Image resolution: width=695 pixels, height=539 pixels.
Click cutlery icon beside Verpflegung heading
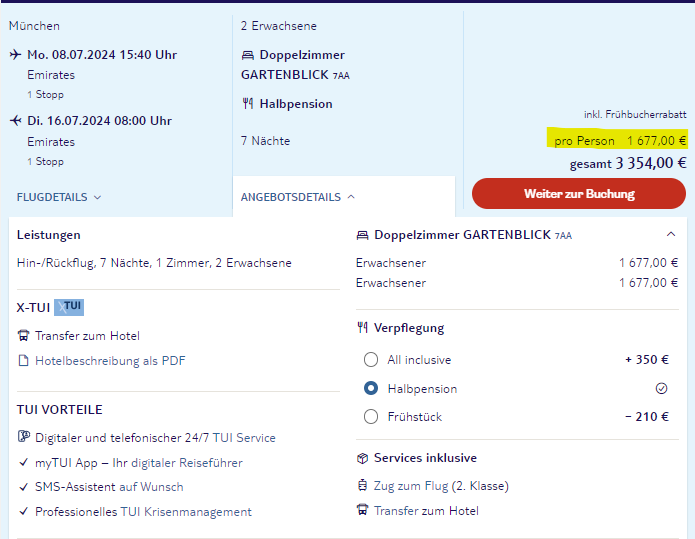tap(363, 328)
